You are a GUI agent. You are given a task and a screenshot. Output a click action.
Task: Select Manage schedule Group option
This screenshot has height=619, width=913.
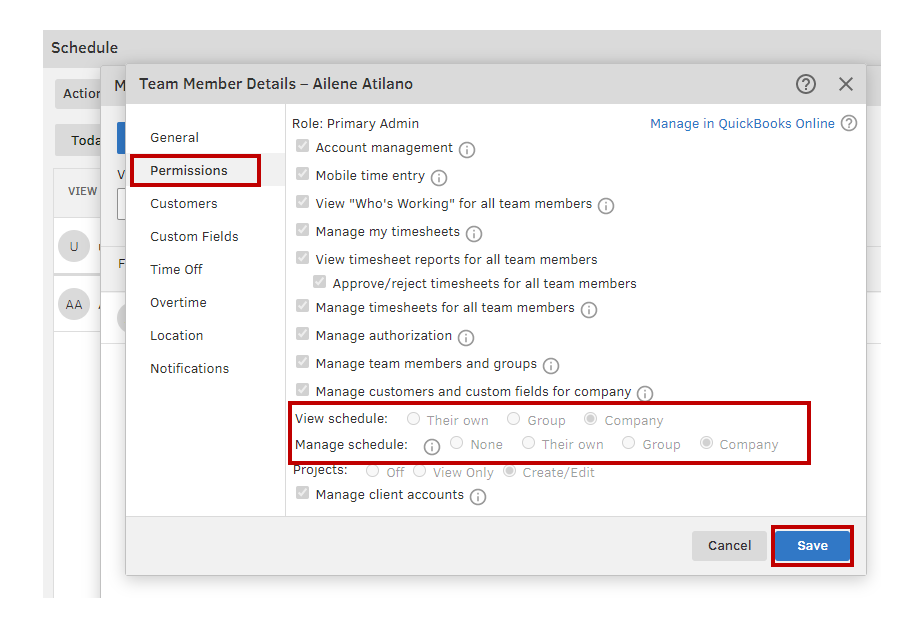[628, 443]
